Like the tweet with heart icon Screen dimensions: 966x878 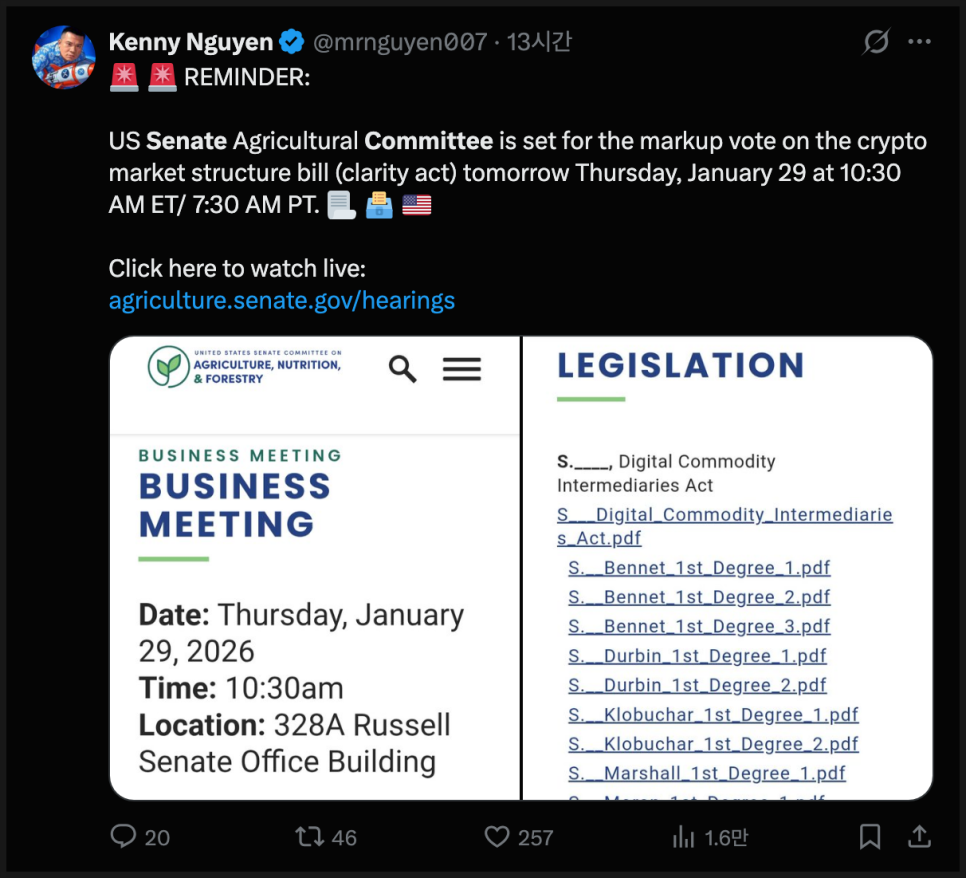click(497, 836)
